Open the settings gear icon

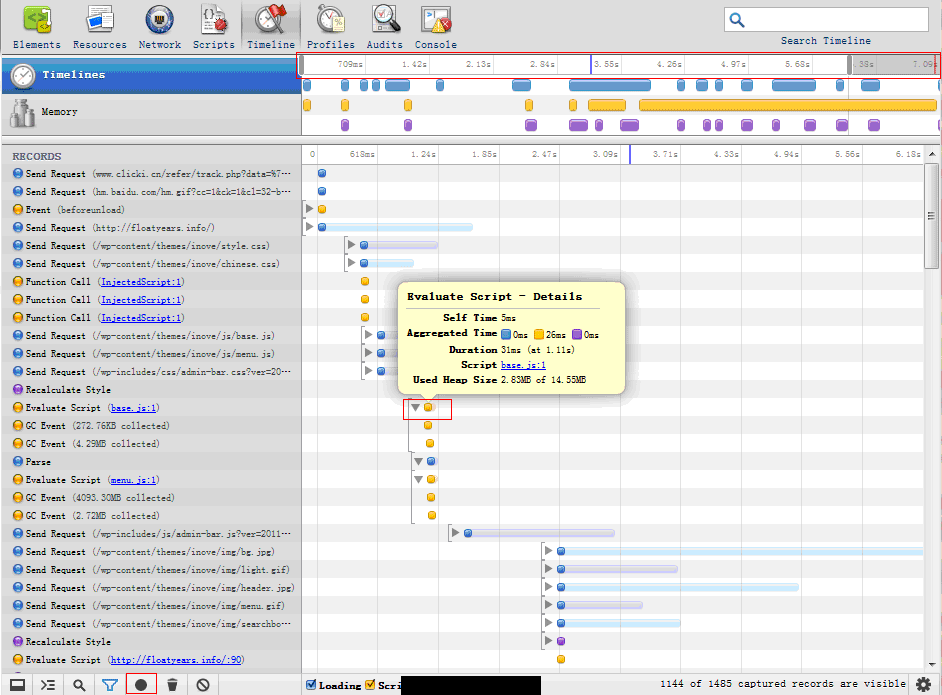[923, 684]
